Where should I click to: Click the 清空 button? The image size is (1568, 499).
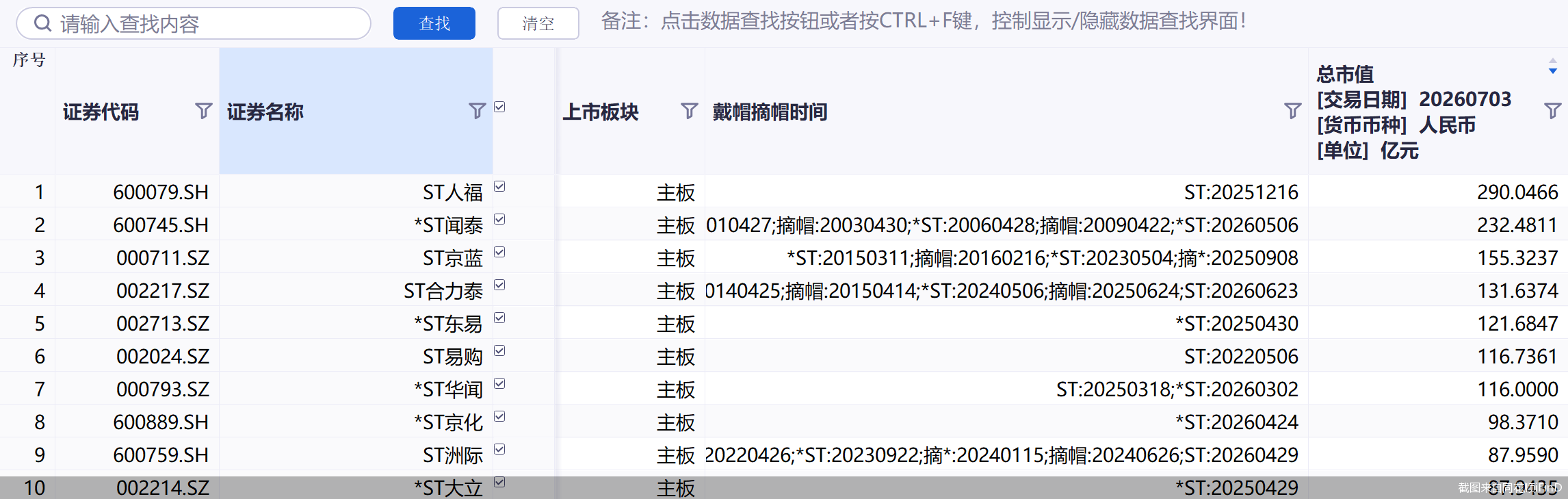[538, 23]
